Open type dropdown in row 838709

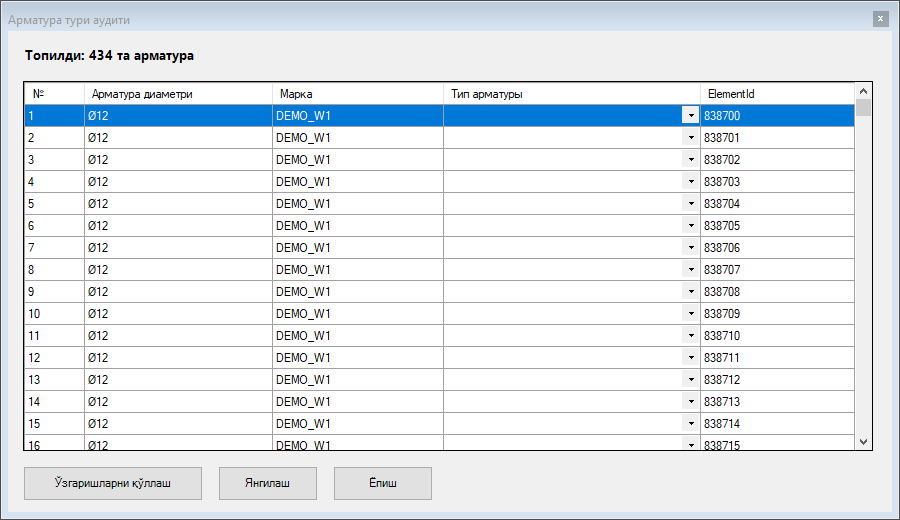(x=690, y=313)
